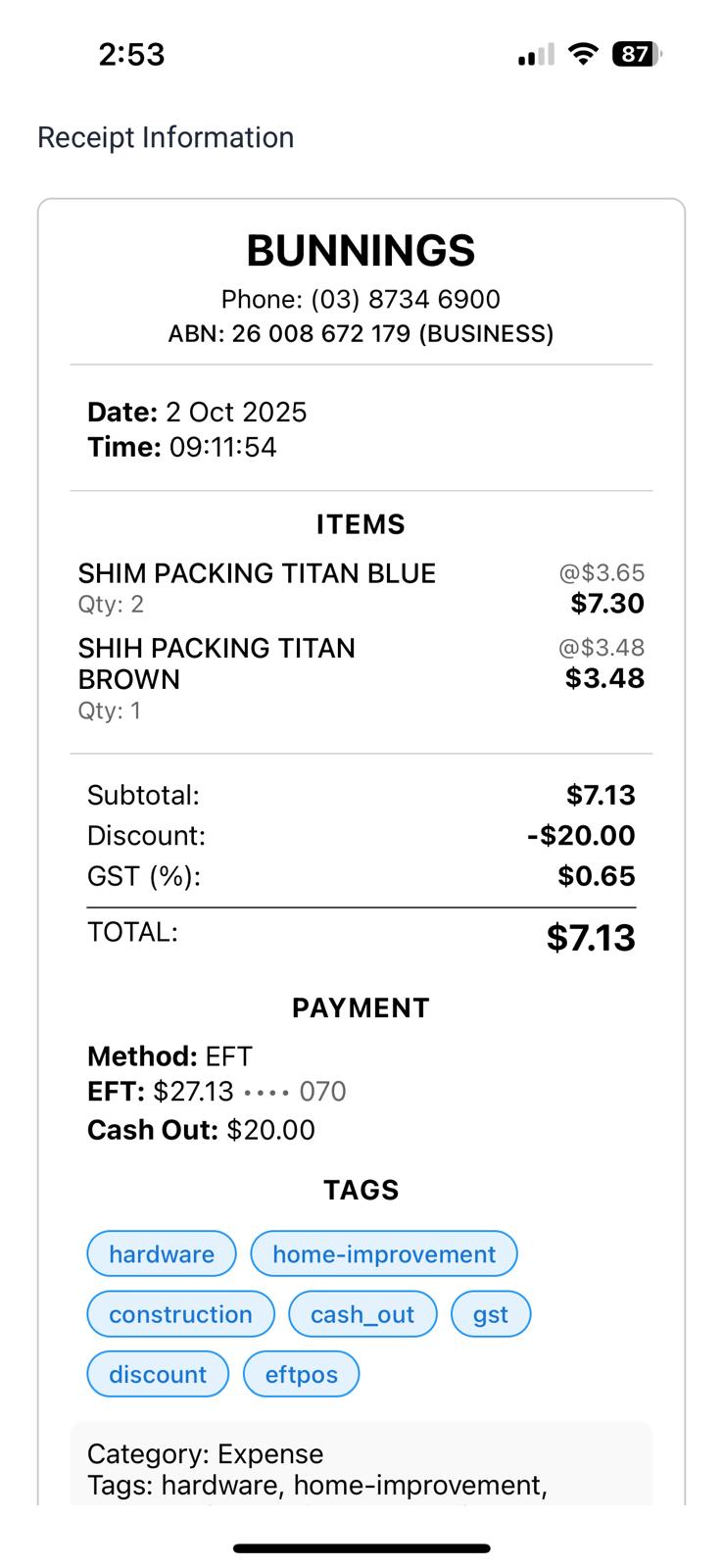Tap the home indicator bar

click(x=361, y=1548)
